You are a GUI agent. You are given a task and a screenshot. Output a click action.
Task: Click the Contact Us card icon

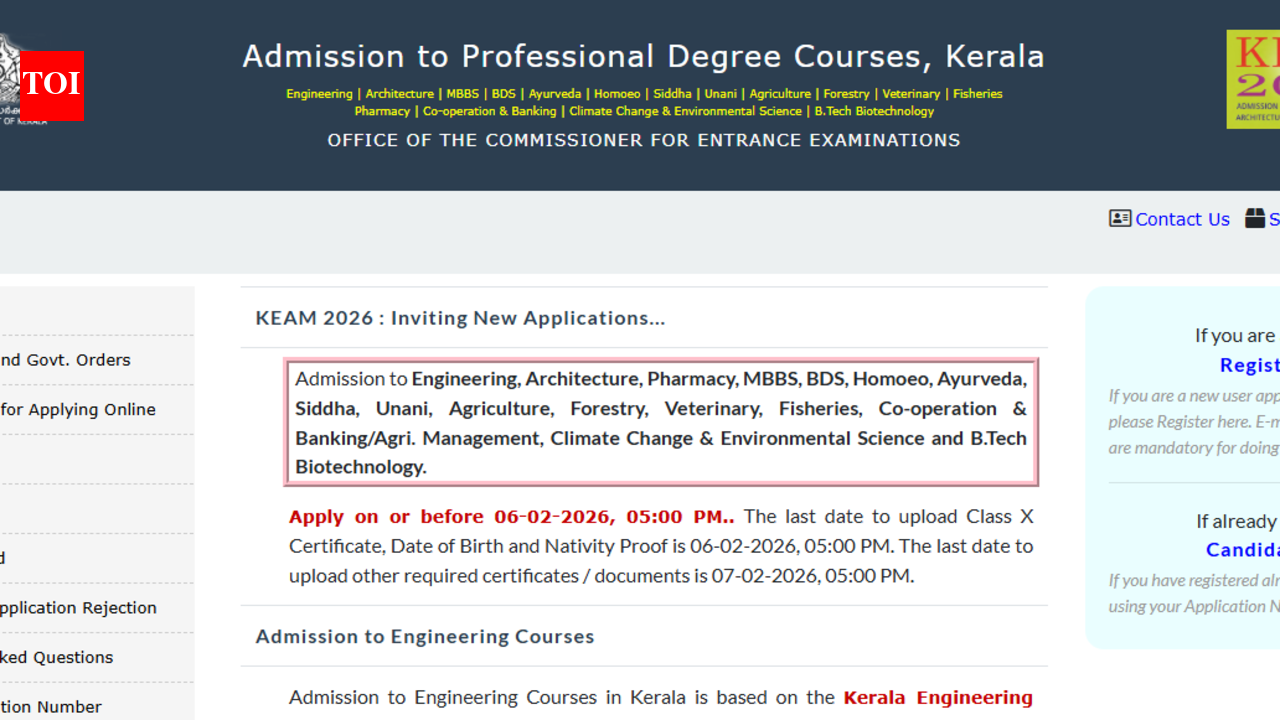coord(1119,218)
